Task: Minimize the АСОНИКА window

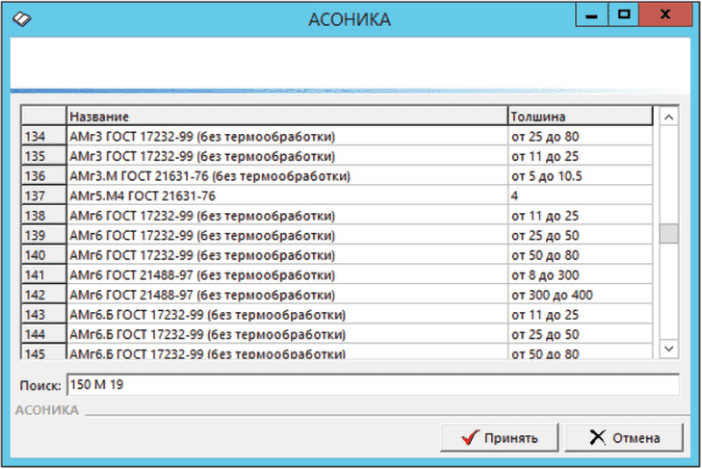Action: click(592, 17)
